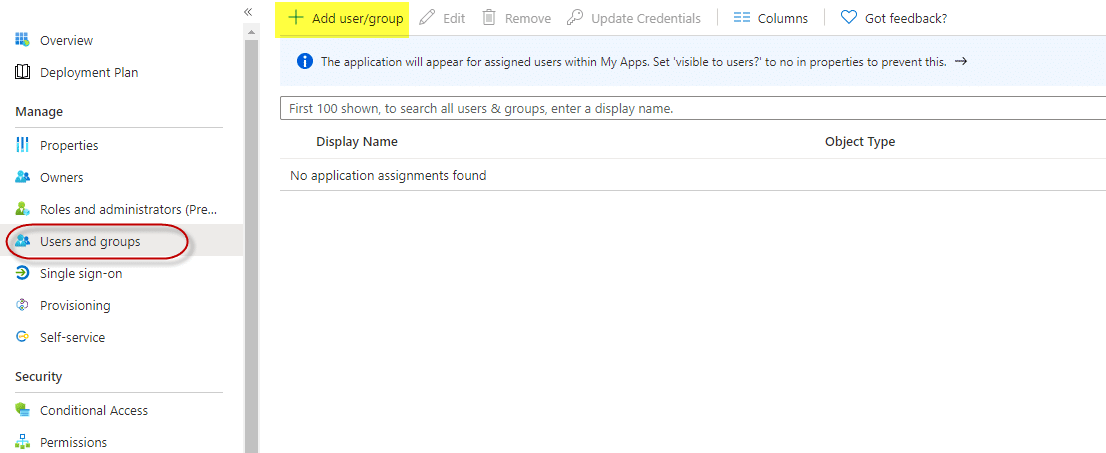Image resolution: width=1106 pixels, height=453 pixels.
Task: Open Roles and administrators menu item
Action: (x=128, y=209)
